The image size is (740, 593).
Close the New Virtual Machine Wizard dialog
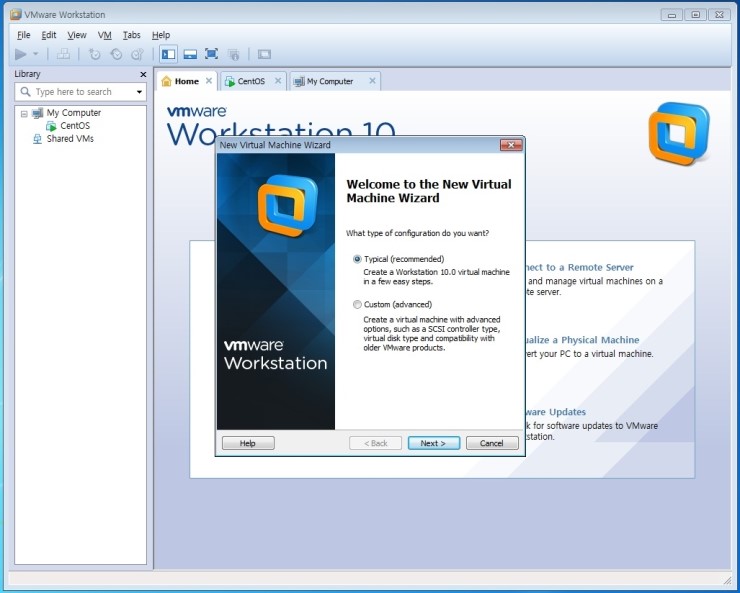point(511,145)
